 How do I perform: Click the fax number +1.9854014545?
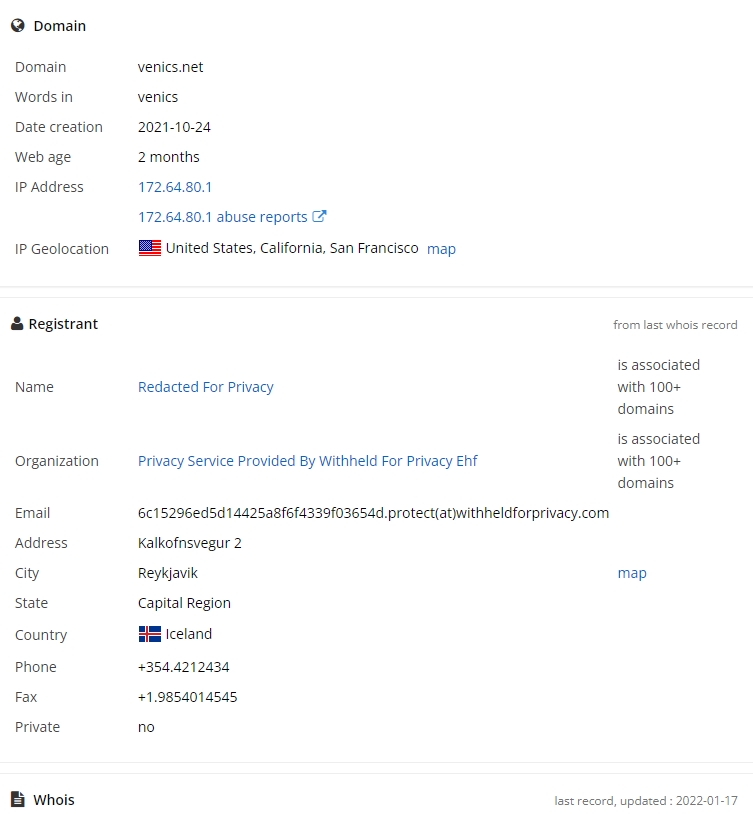pyautogui.click(x=187, y=697)
